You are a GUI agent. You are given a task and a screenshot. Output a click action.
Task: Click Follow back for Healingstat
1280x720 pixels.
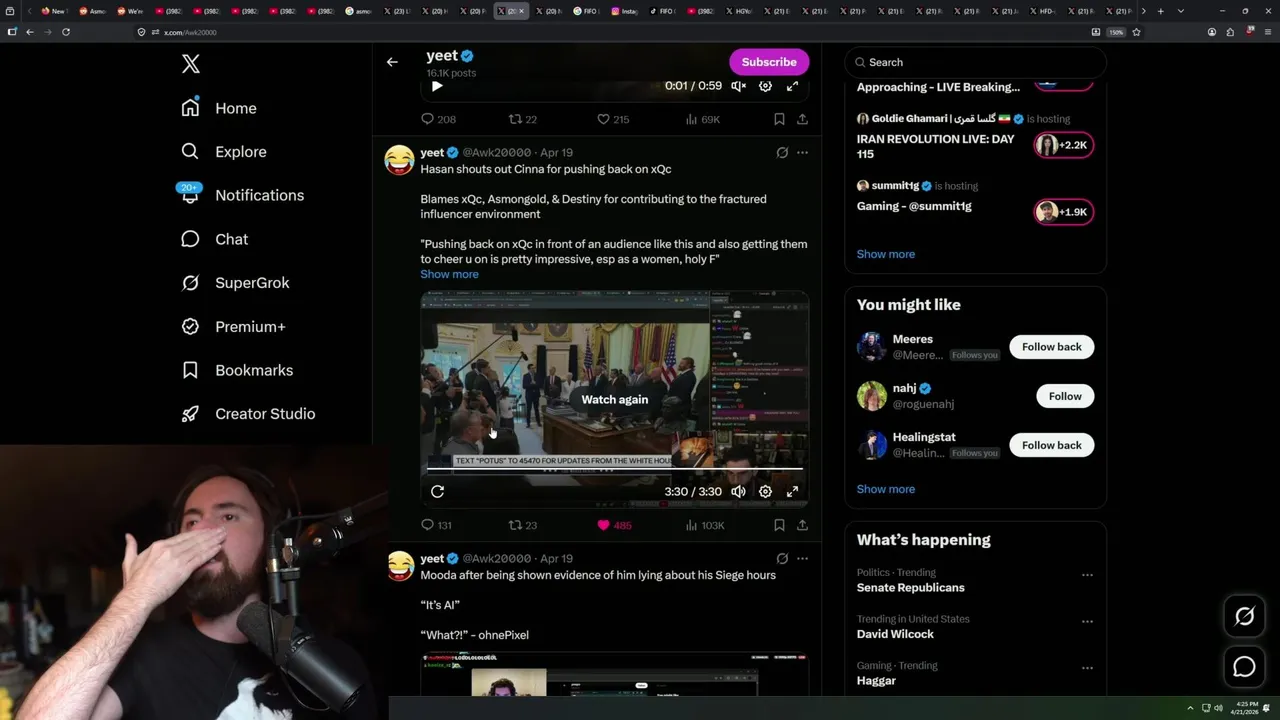pos(1051,445)
